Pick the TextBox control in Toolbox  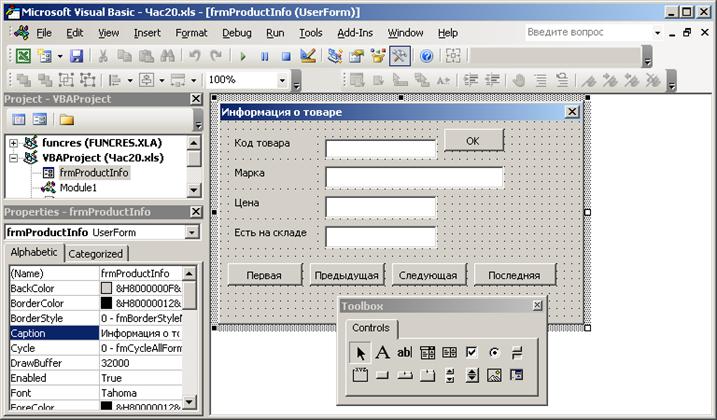(x=404, y=353)
